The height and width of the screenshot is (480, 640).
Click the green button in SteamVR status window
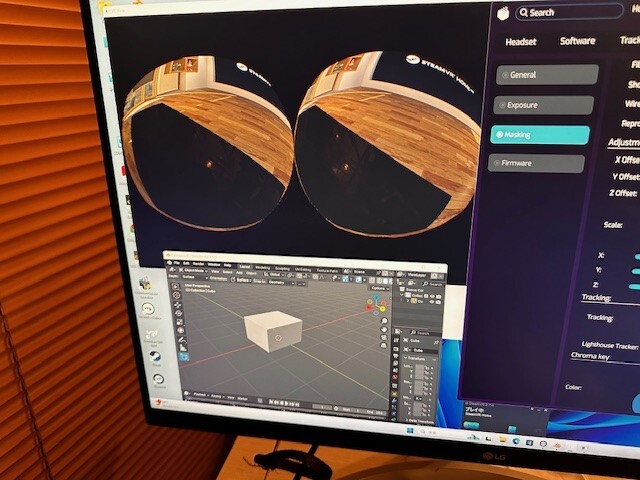point(471,425)
